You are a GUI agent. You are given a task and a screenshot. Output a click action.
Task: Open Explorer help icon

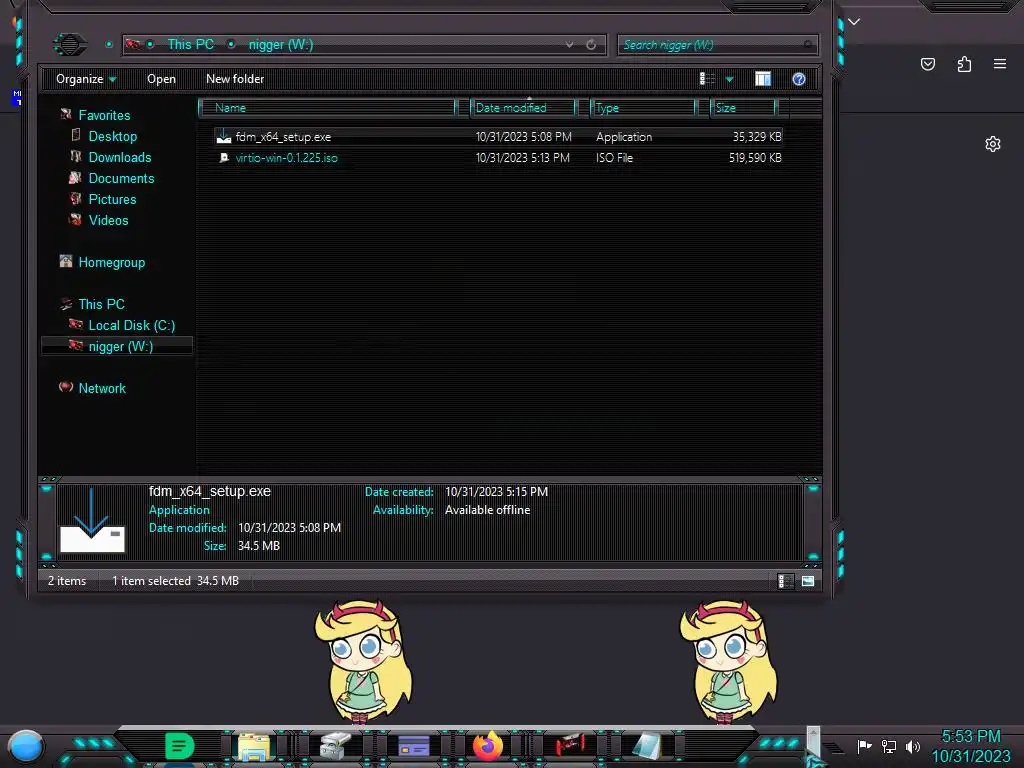click(x=799, y=79)
